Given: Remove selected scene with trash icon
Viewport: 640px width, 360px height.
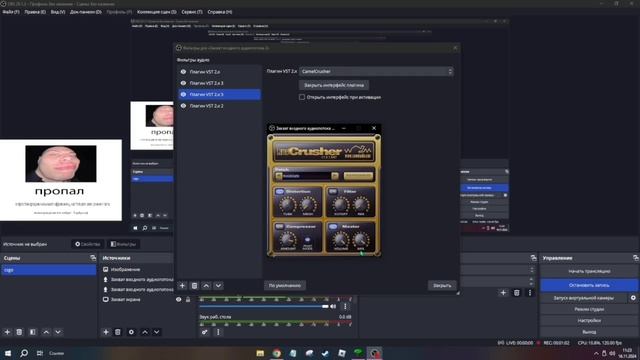Looking at the screenshot, I should [x=19, y=332].
